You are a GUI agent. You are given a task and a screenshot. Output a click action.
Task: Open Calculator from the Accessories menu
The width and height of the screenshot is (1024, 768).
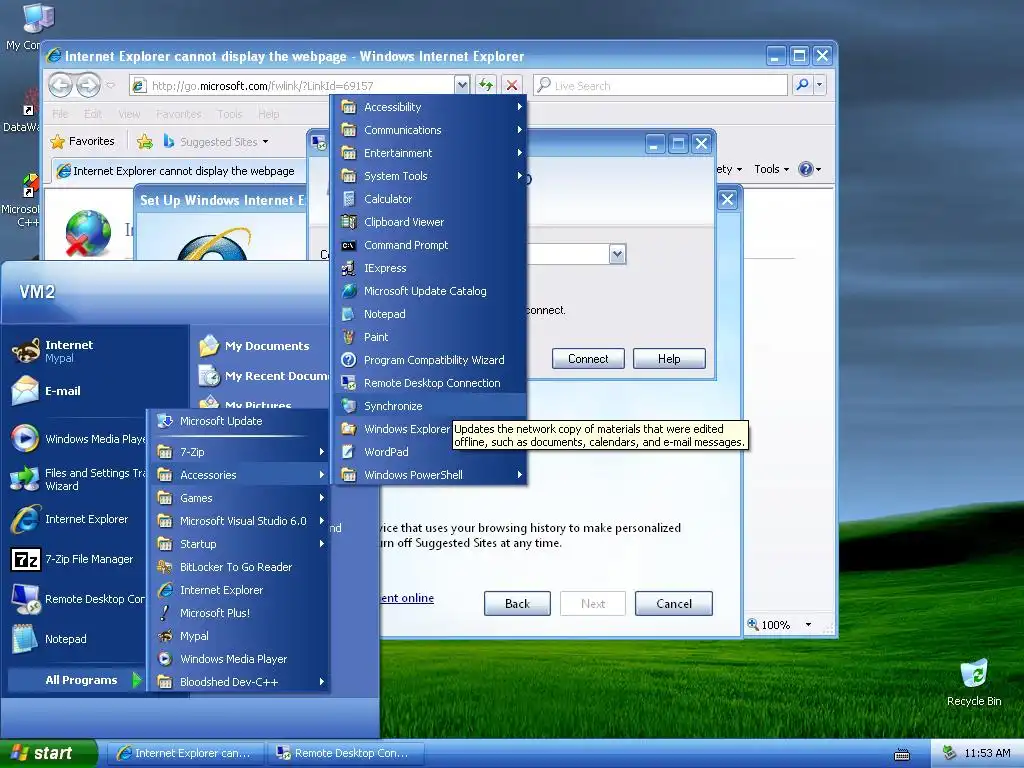430,199
